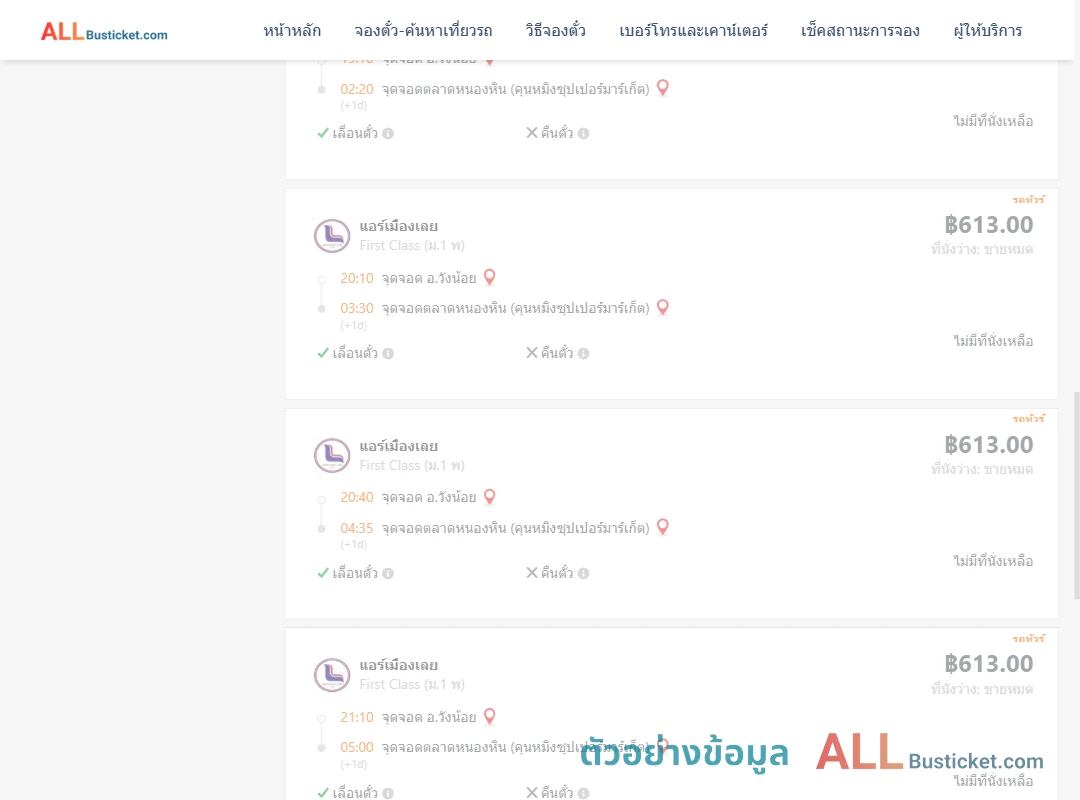This screenshot has height=800, width=1080.
Task: Click แอร์เมืองเลย operator logo of 20:10 trip
Action: pos(332,236)
